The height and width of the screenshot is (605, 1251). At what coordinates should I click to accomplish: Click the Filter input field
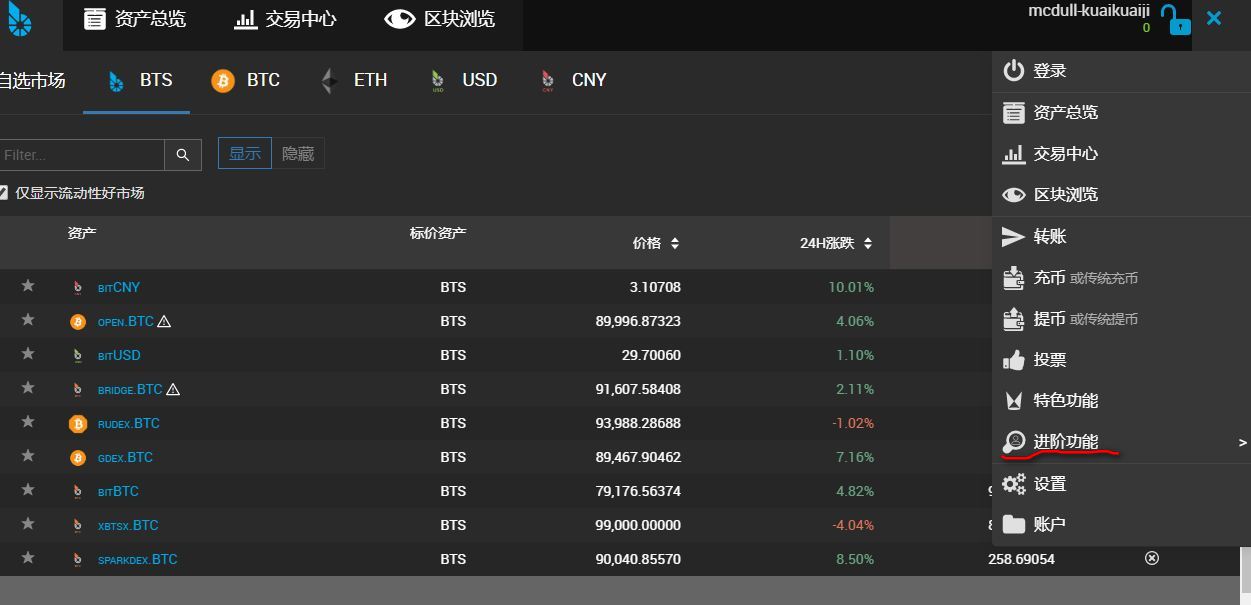82,155
